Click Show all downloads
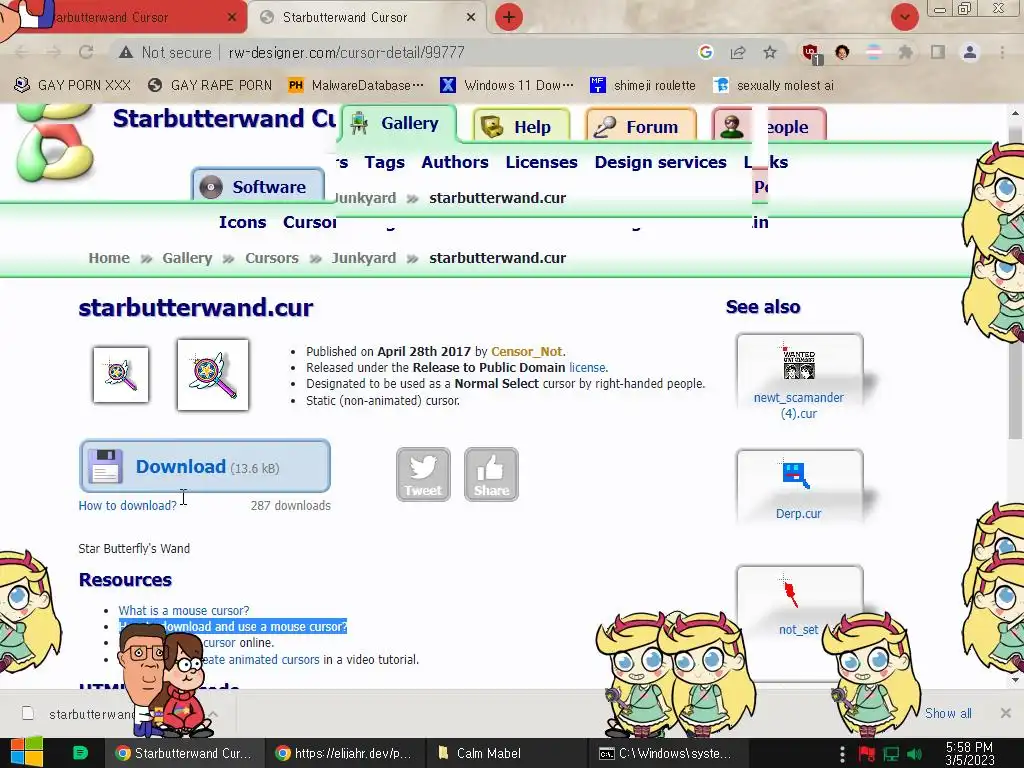The width and height of the screenshot is (1024, 768). click(x=948, y=713)
